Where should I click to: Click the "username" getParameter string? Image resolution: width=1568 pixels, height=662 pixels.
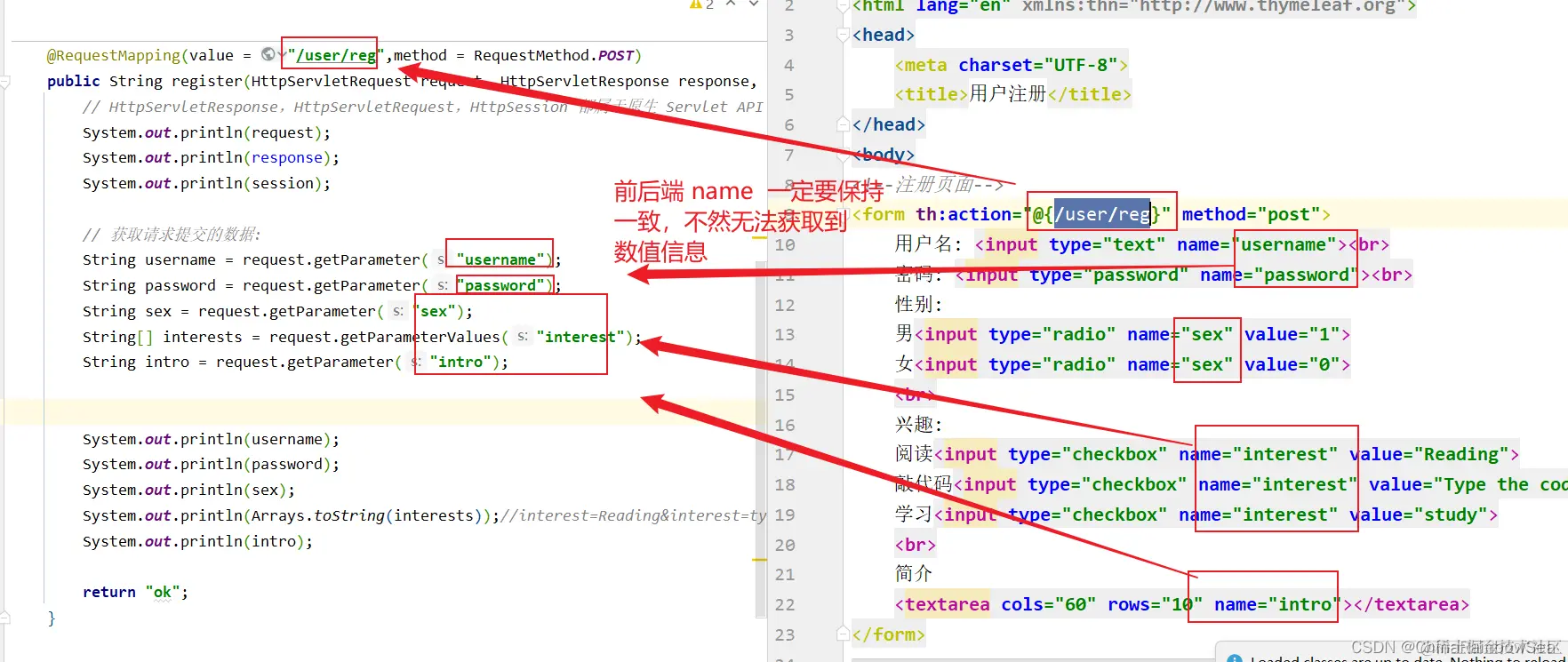500,259
